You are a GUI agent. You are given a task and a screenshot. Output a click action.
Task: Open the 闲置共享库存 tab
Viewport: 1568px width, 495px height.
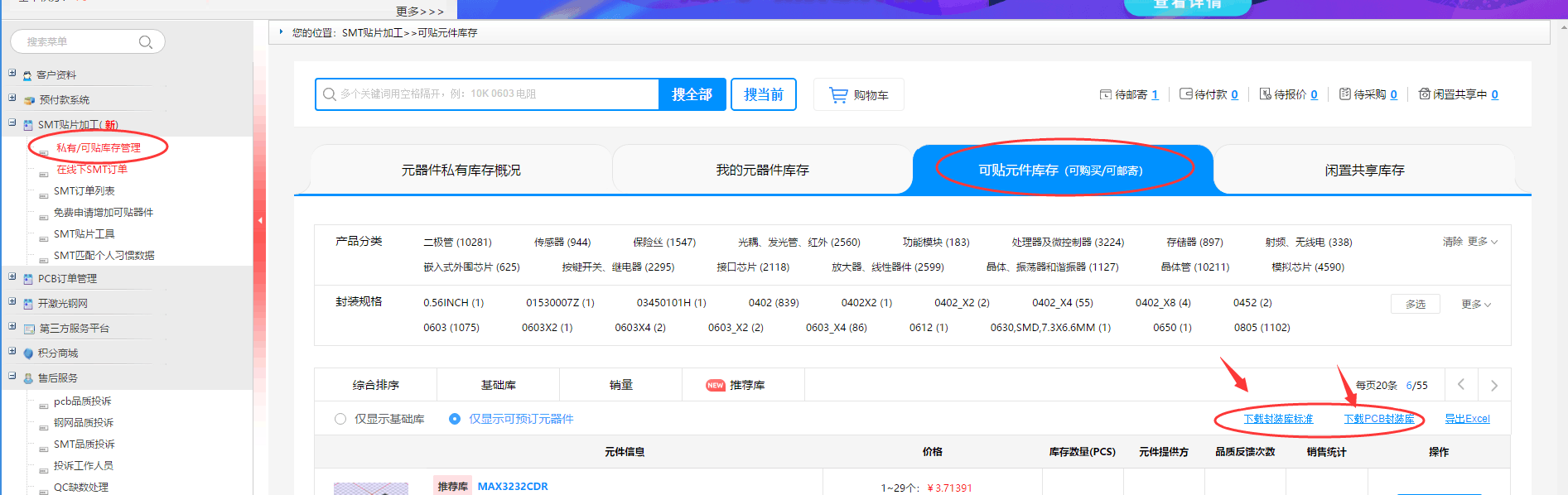[x=1364, y=171]
